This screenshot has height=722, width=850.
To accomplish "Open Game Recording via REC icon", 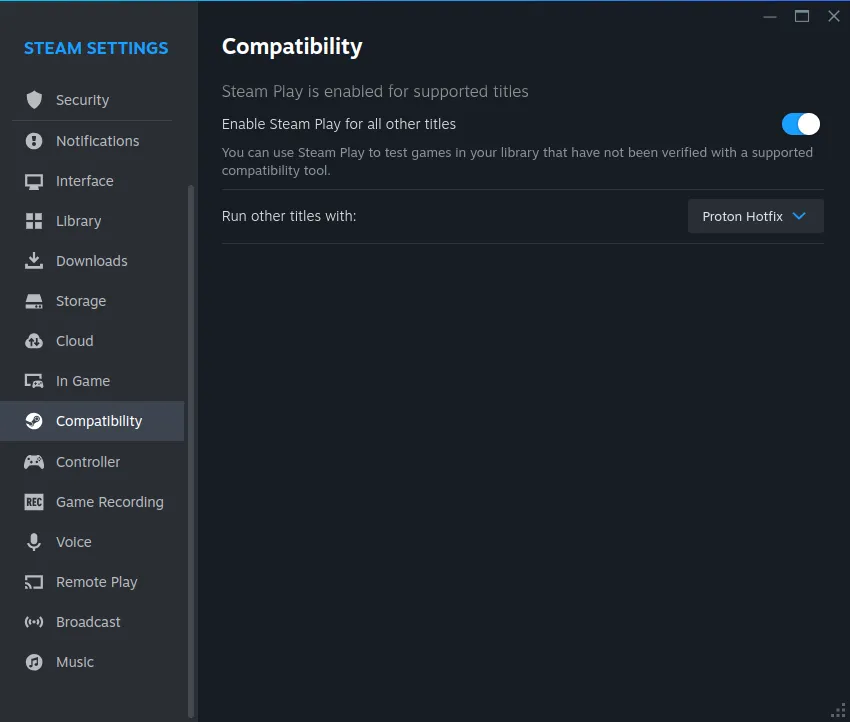I will tap(34, 502).
